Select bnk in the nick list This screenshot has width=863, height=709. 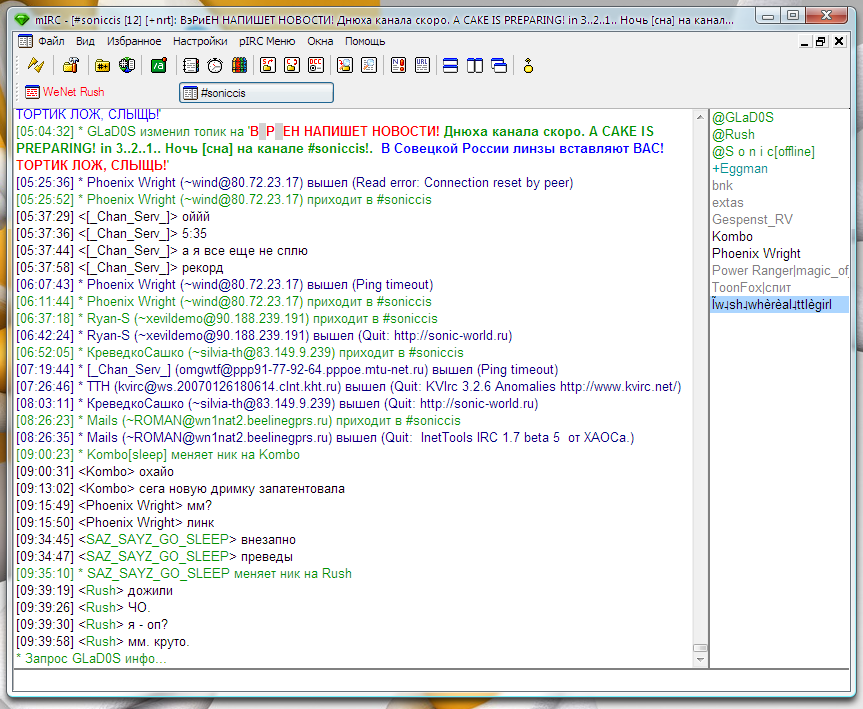click(722, 186)
